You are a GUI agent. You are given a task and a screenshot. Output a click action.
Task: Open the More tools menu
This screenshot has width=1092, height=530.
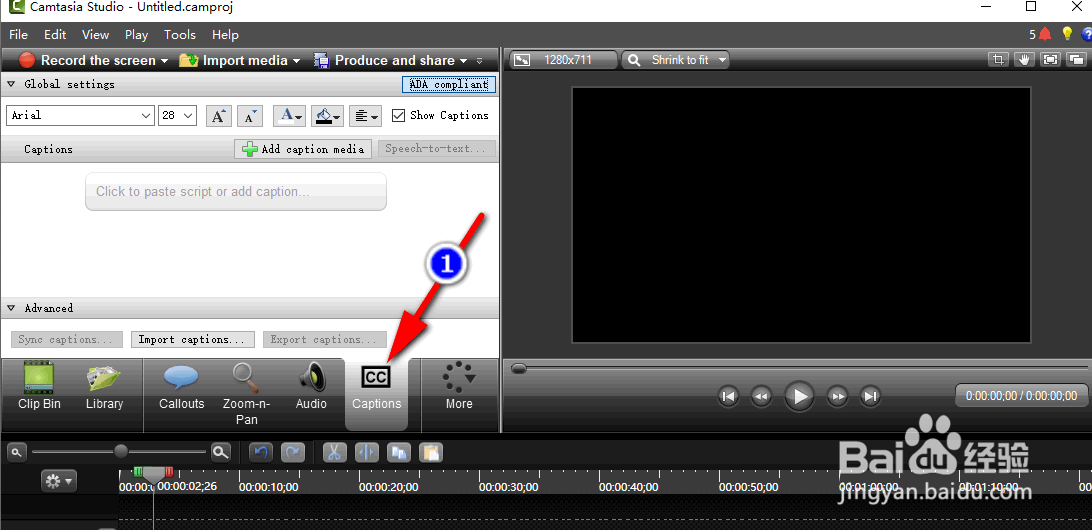pos(459,385)
